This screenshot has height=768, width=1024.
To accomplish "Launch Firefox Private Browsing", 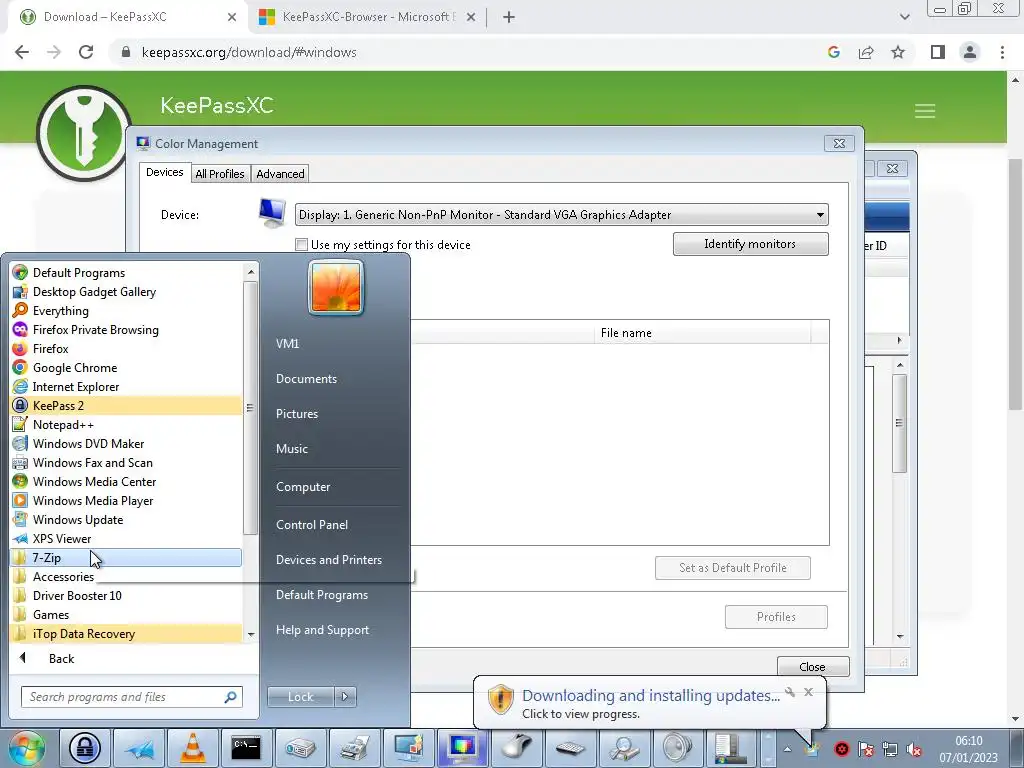I will click(x=126, y=330).
